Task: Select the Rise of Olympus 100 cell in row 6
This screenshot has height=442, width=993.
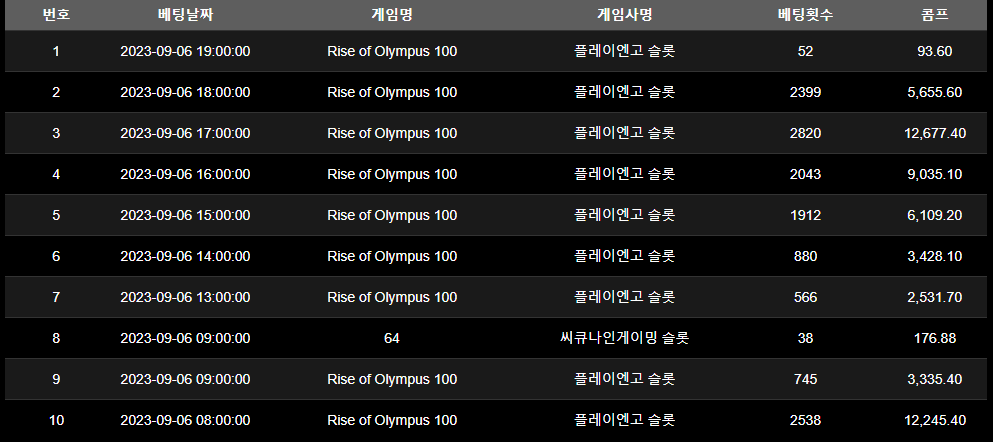Action: (x=392, y=256)
